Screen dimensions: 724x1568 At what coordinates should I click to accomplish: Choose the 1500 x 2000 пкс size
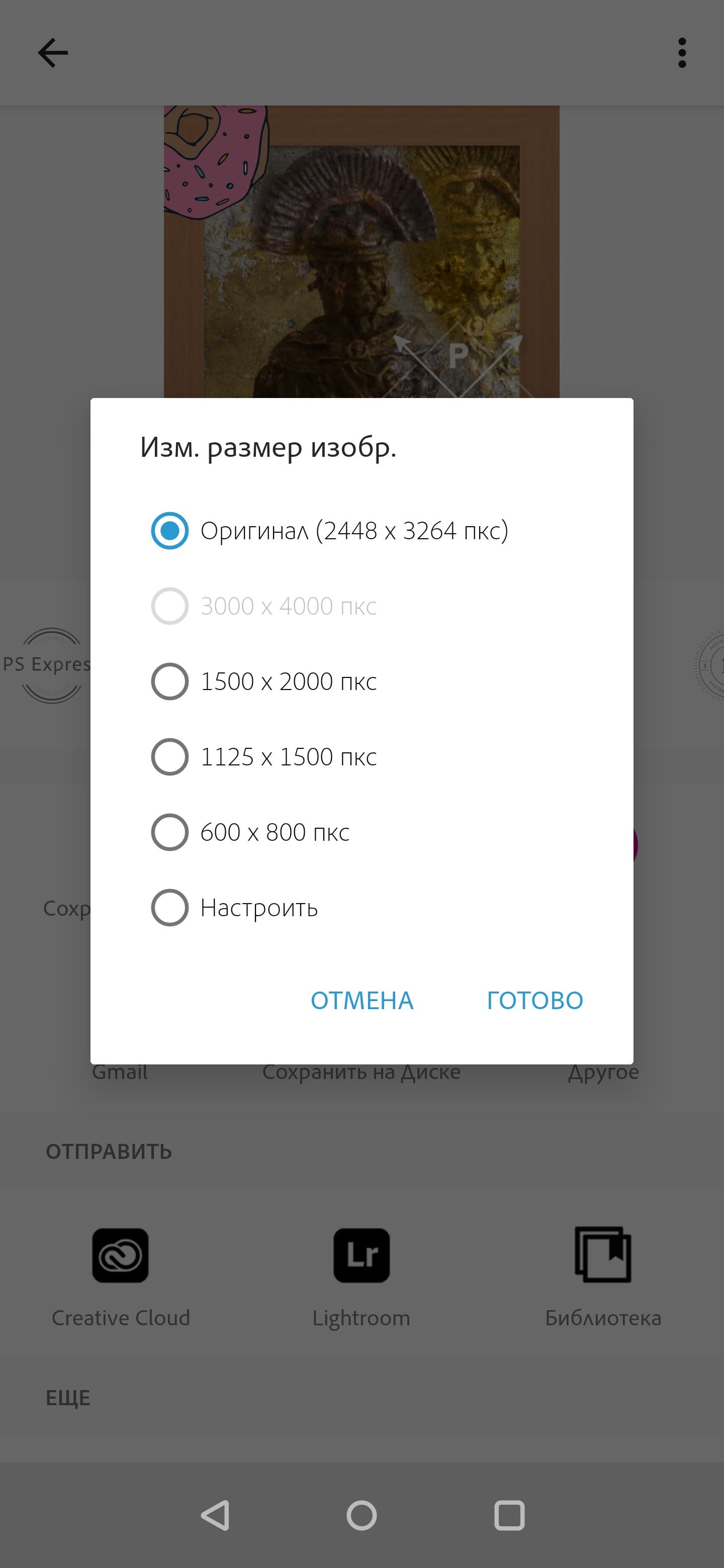pyautogui.click(x=170, y=681)
